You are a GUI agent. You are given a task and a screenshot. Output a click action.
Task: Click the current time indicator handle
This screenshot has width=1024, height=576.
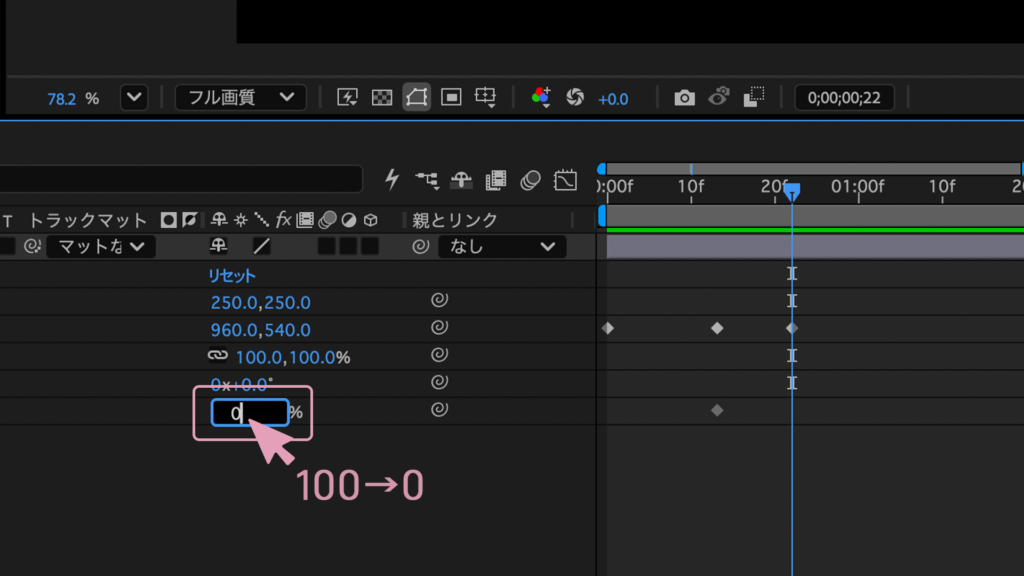(792, 191)
